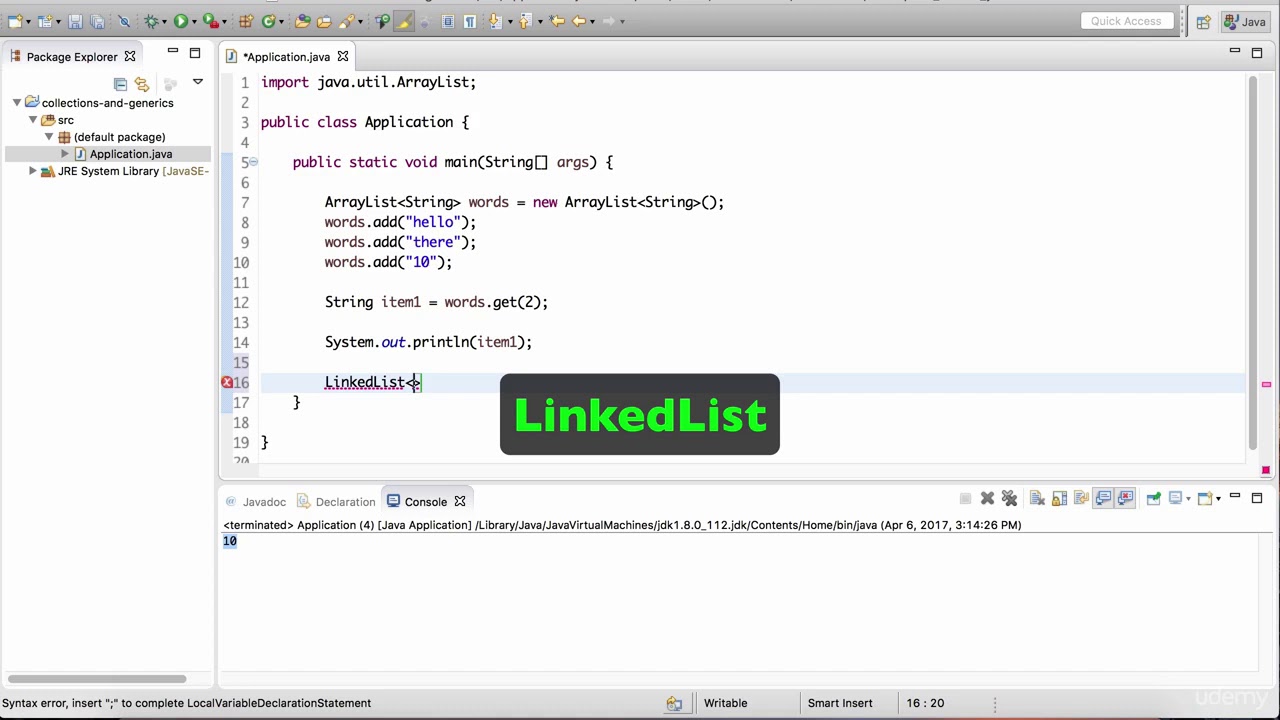Screen dimensions: 1280x720
Task: Select the collections-and-generics project
Action: tap(107, 103)
